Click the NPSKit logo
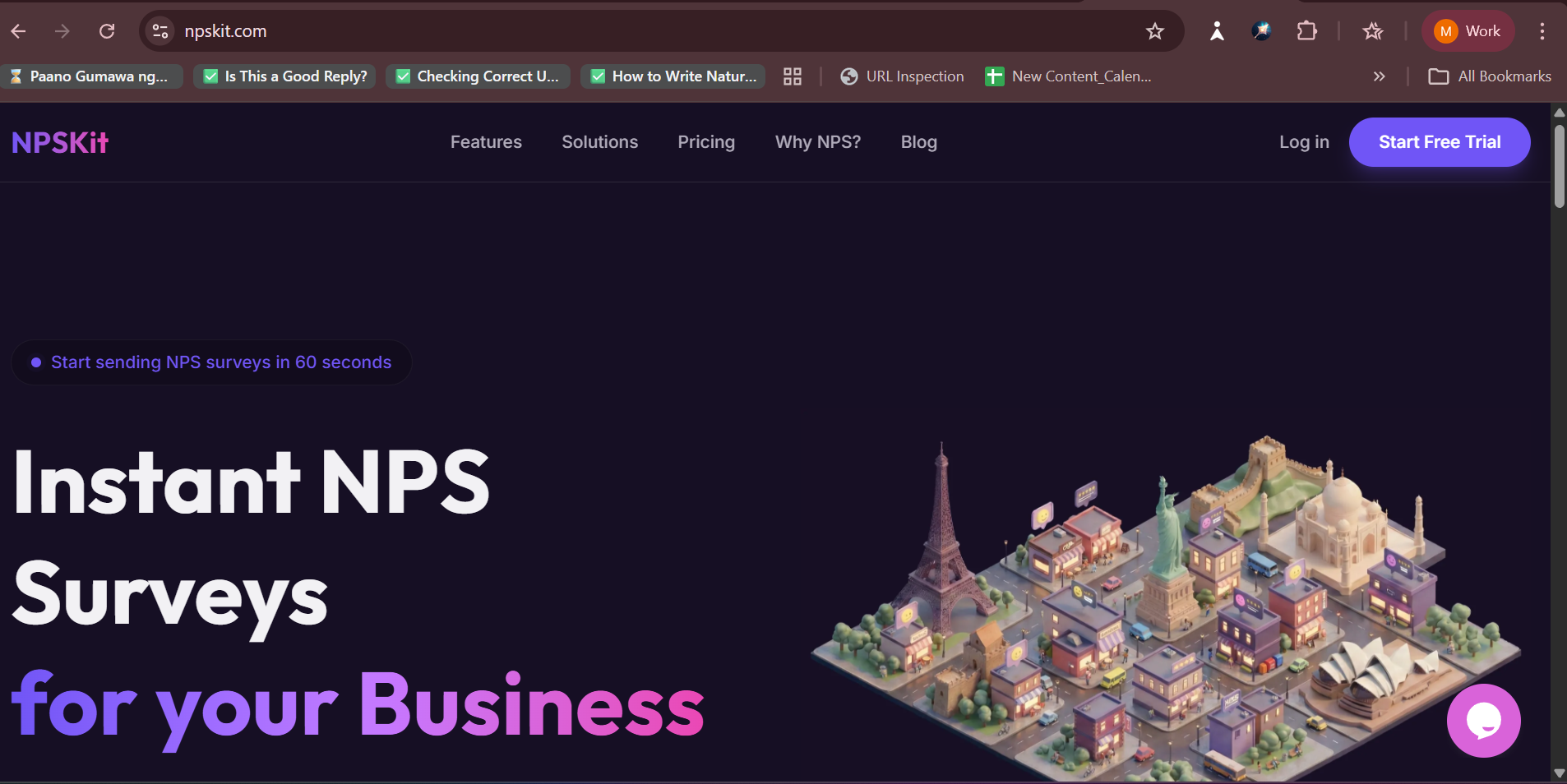The image size is (1567, 784). point(60,143)
